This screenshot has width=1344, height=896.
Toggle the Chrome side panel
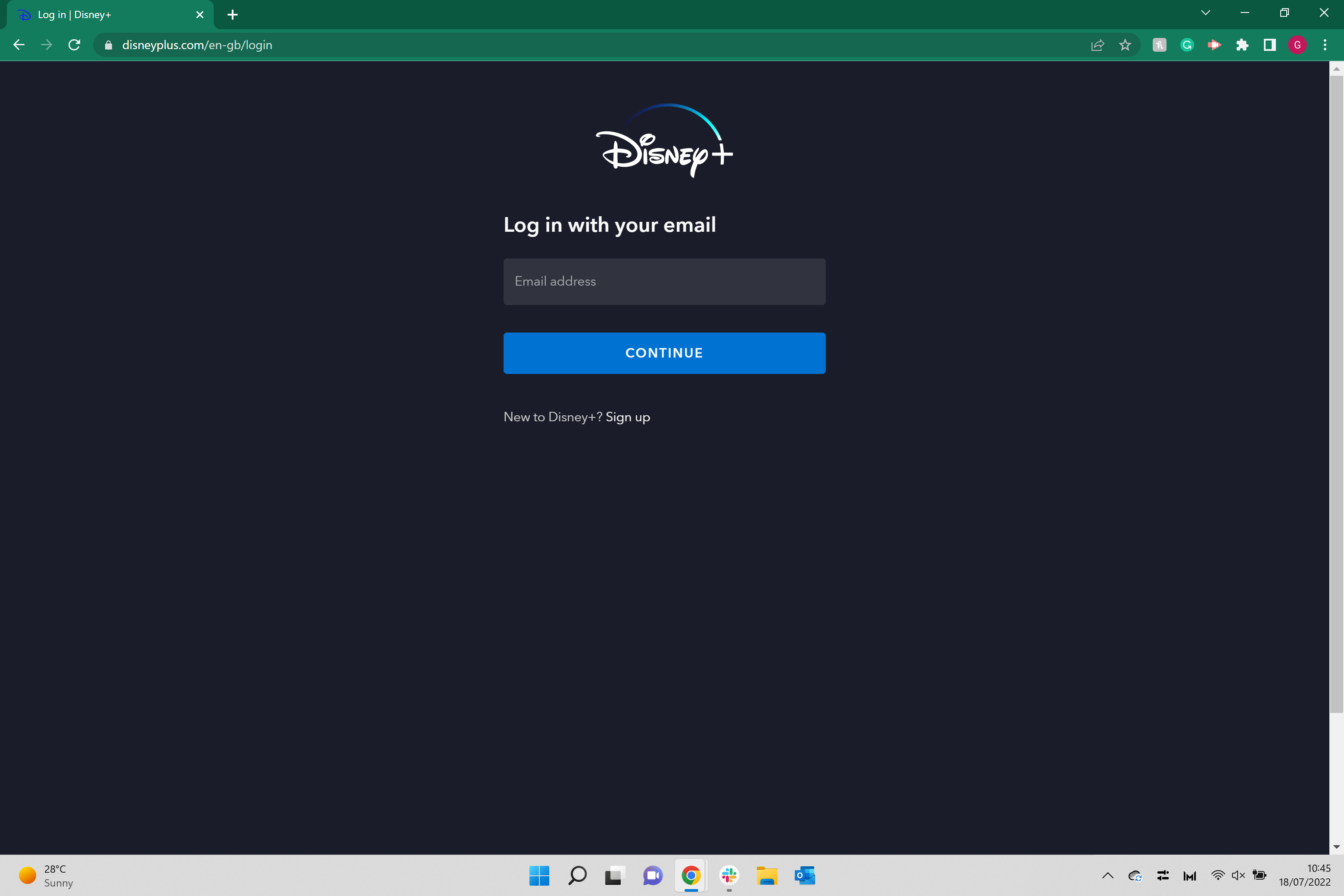(1270, 45)
